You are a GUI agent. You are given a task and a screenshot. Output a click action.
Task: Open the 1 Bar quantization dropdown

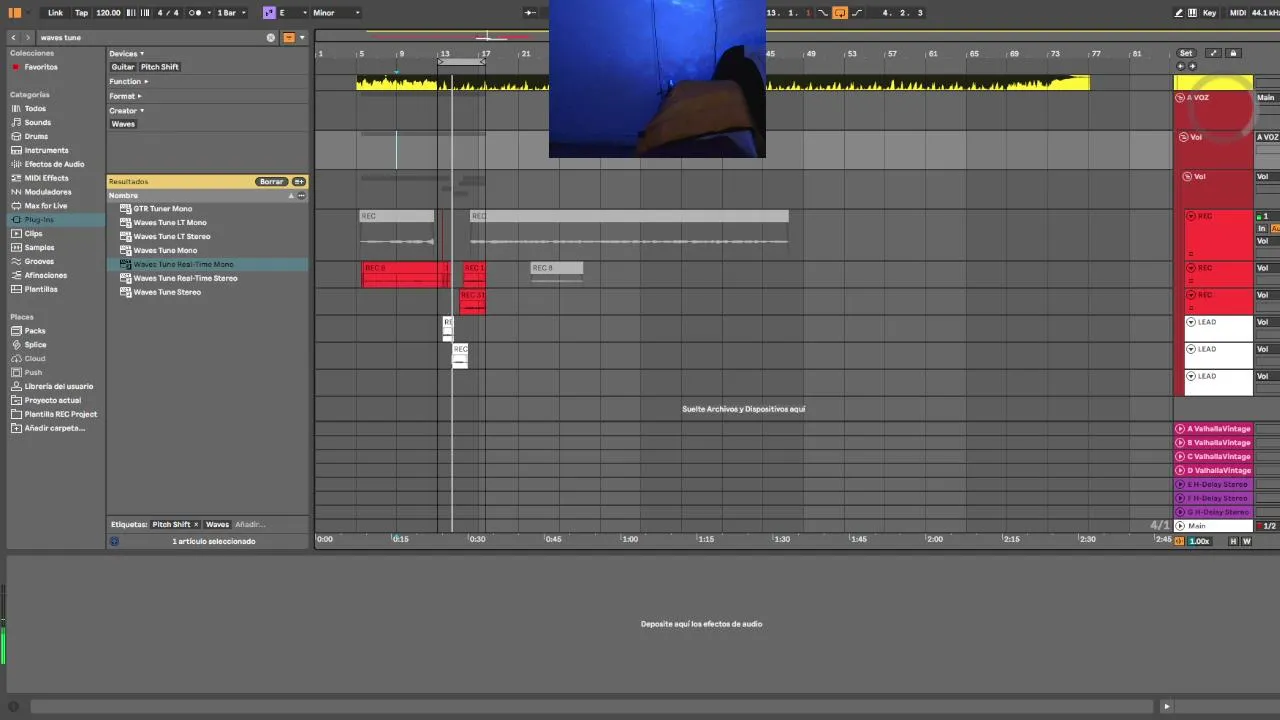(232, 13)
